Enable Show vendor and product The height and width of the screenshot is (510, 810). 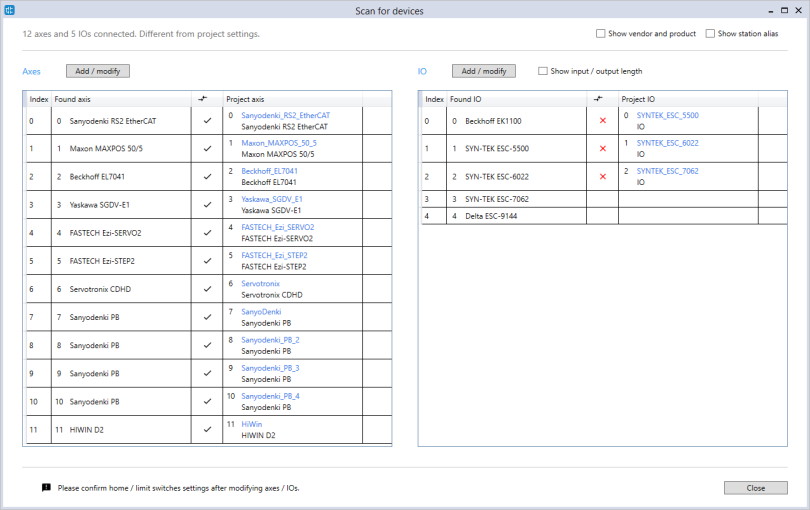[x=600, y=34]
